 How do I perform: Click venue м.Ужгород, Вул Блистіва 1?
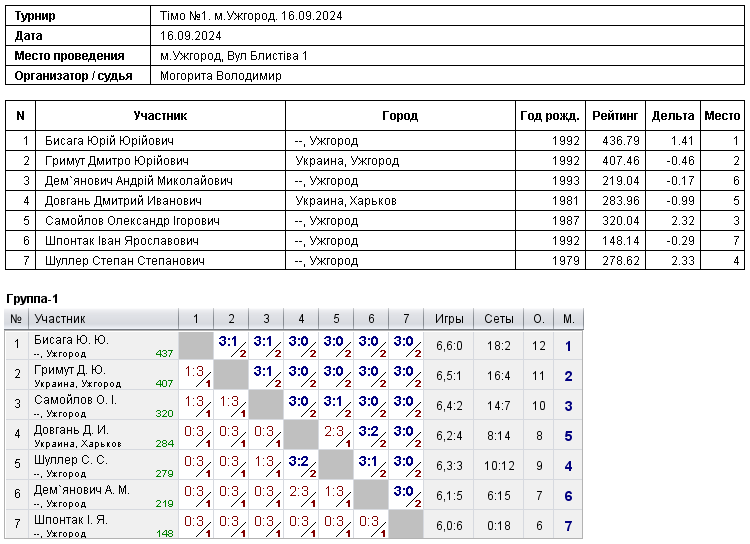coord(233,56)
